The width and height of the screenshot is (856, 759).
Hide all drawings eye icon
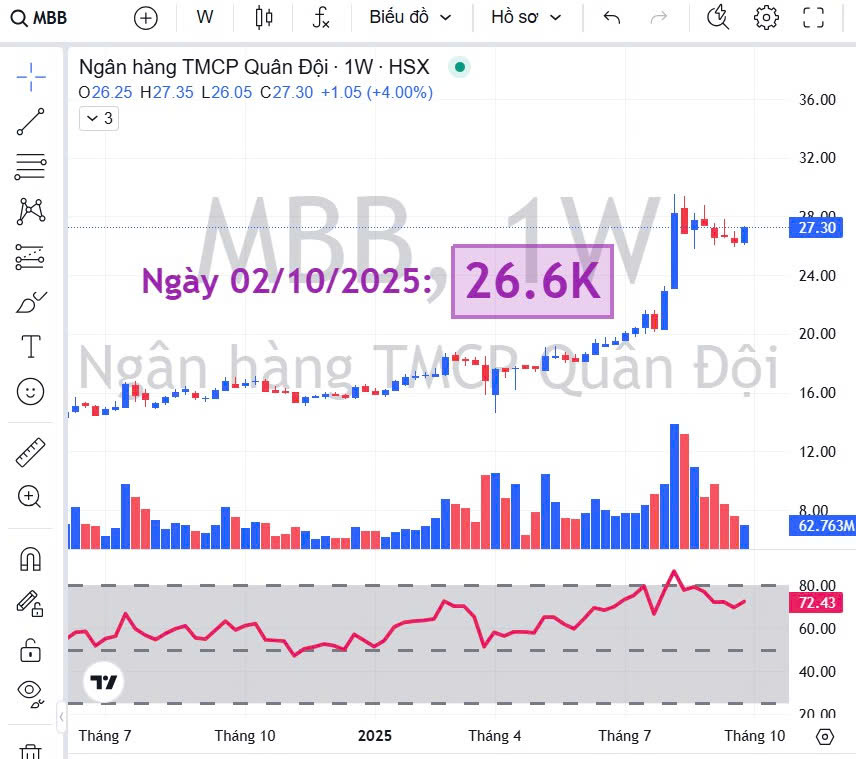[x=31, y=693]
